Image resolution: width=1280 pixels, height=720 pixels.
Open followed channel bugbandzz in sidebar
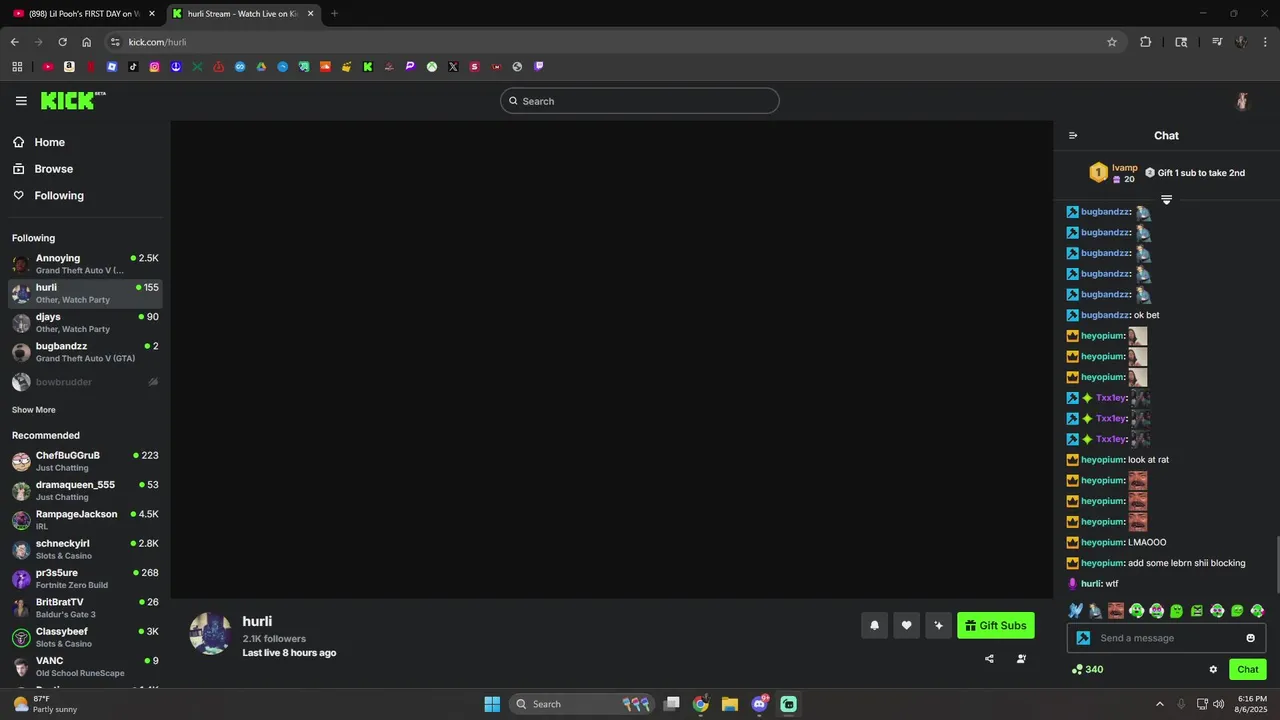85,352
